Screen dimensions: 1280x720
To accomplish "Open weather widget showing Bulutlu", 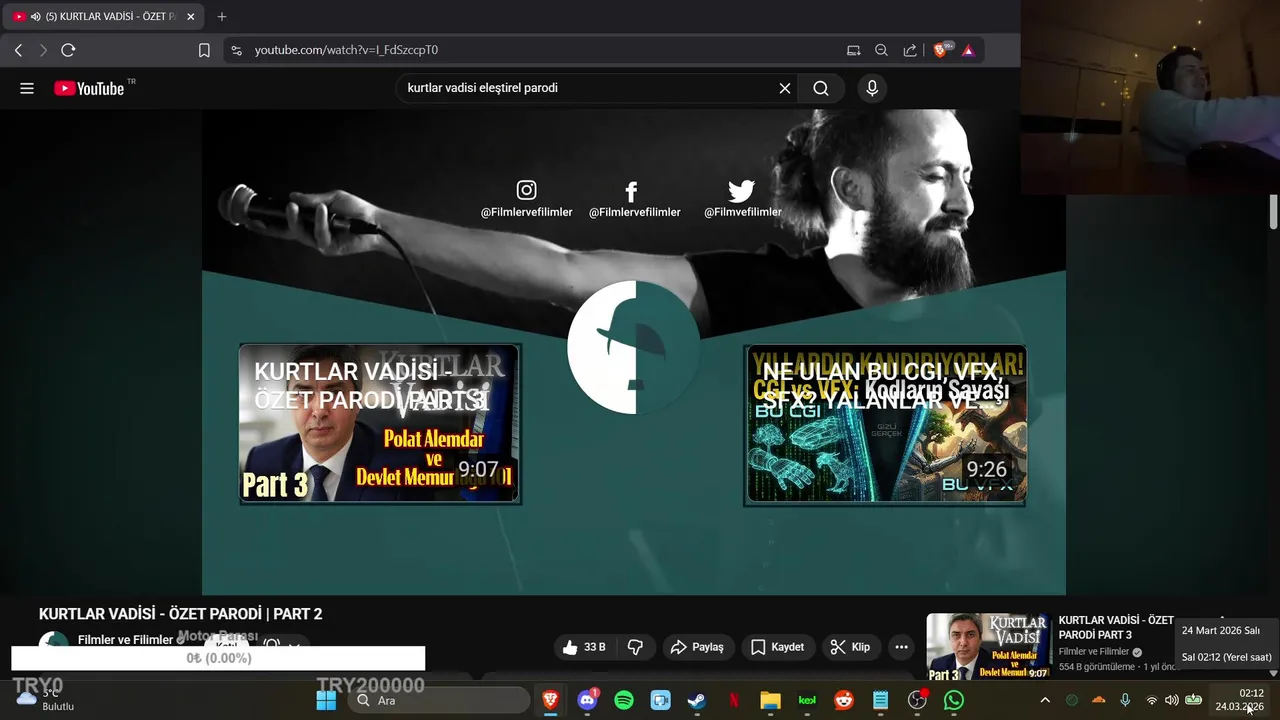I will pyautogui.click(x=46, y=700).
